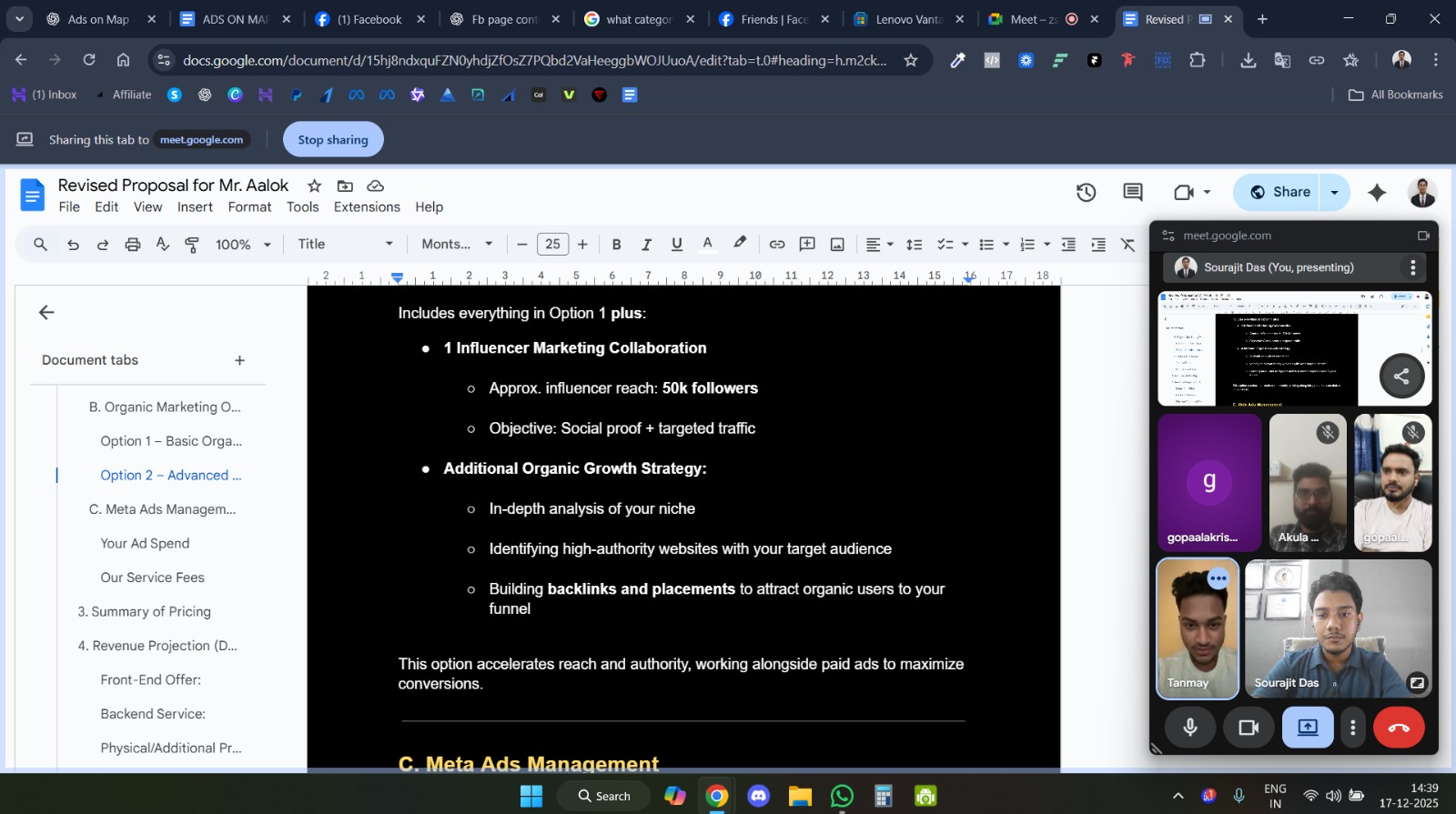Go to Option 2 – Advanced heading
Screen dimensions: 1456x814
[x=171, y=475]
